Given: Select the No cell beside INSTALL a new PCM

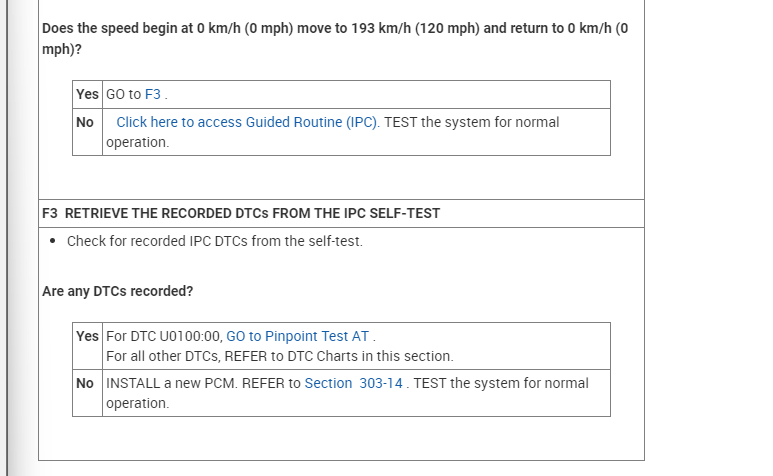Looking at the screenshot, I should (x=86, y=383).
